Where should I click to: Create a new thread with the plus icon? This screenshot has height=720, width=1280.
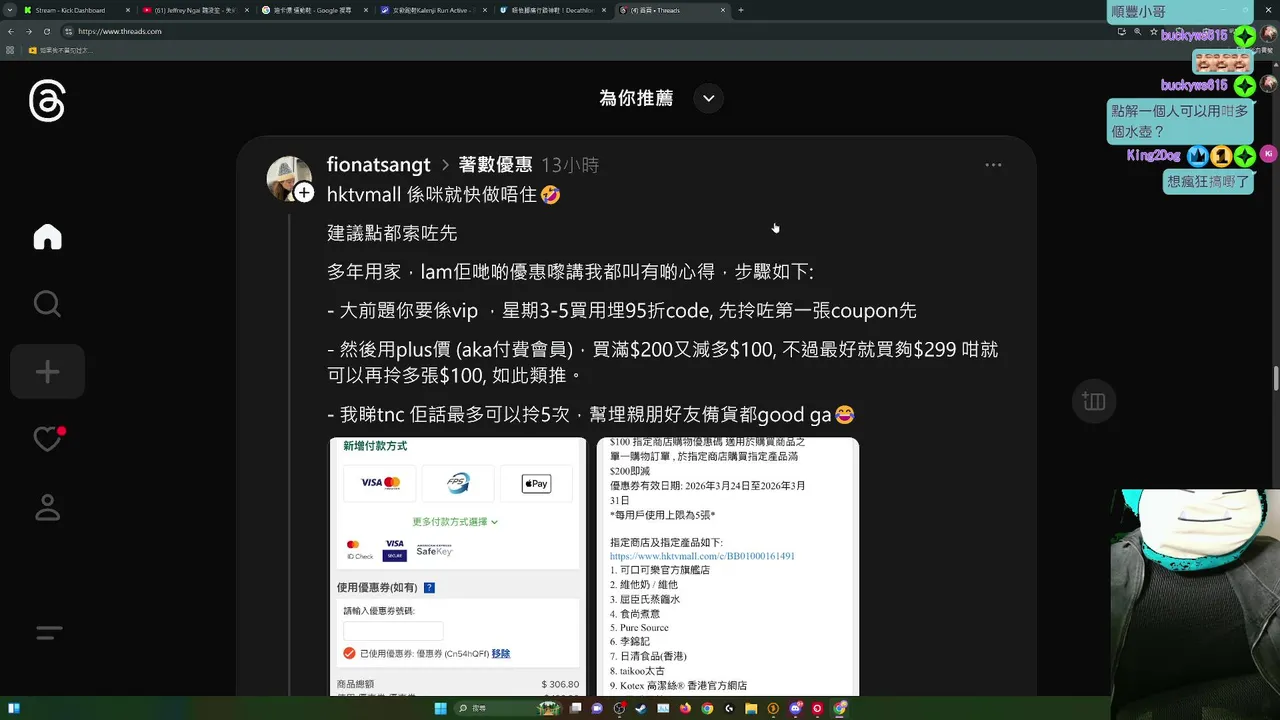[47, 372]
